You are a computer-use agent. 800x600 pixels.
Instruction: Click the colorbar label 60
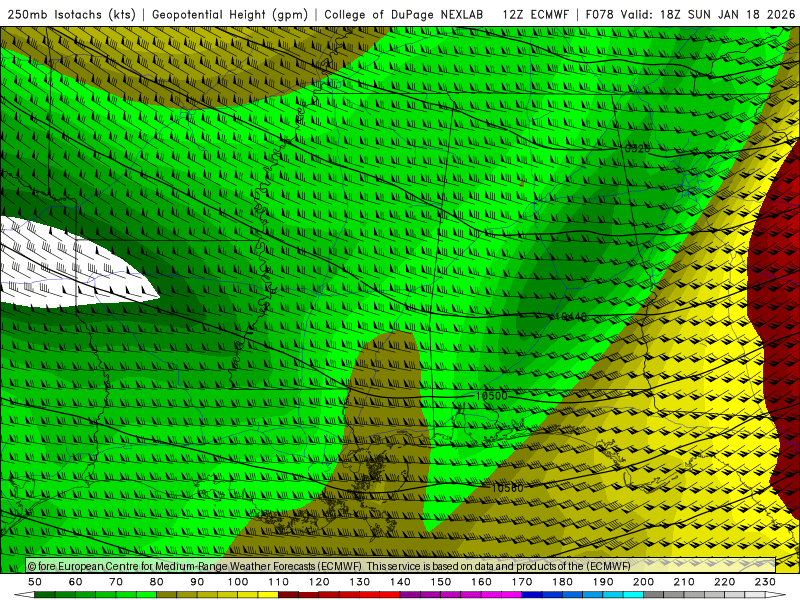[x=76, y=582]
